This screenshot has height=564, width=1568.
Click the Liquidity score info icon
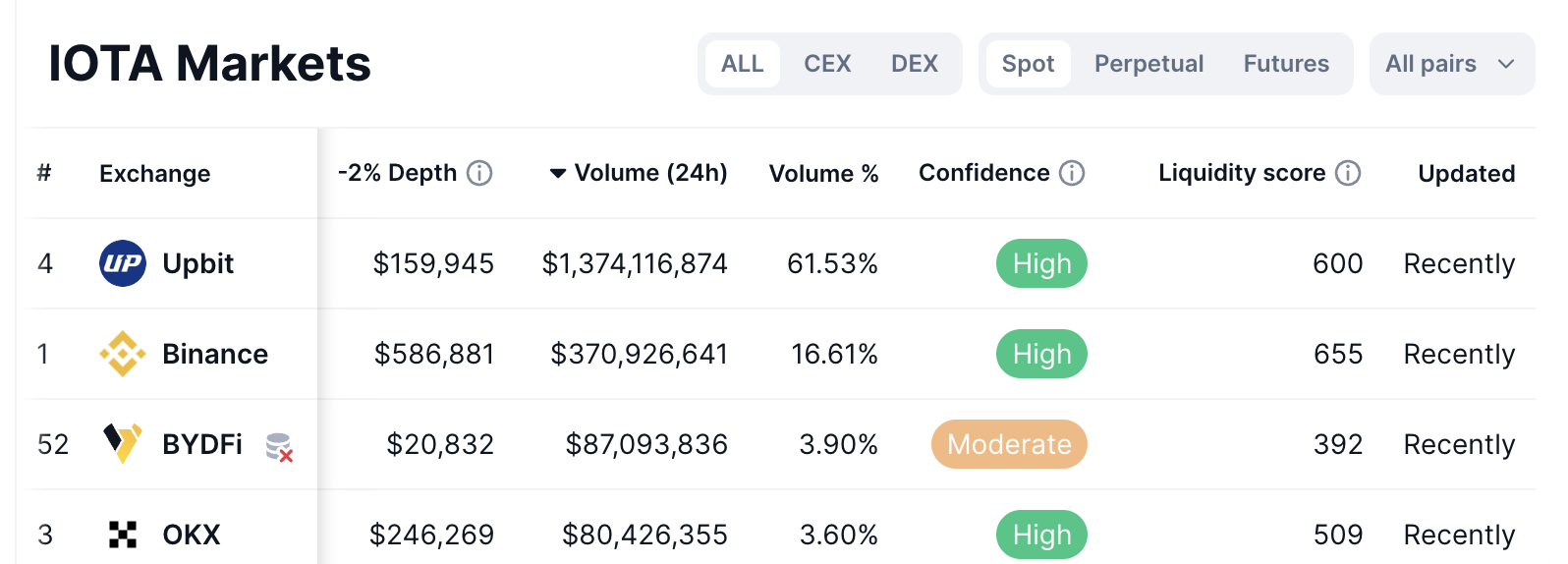[1349, 173]
